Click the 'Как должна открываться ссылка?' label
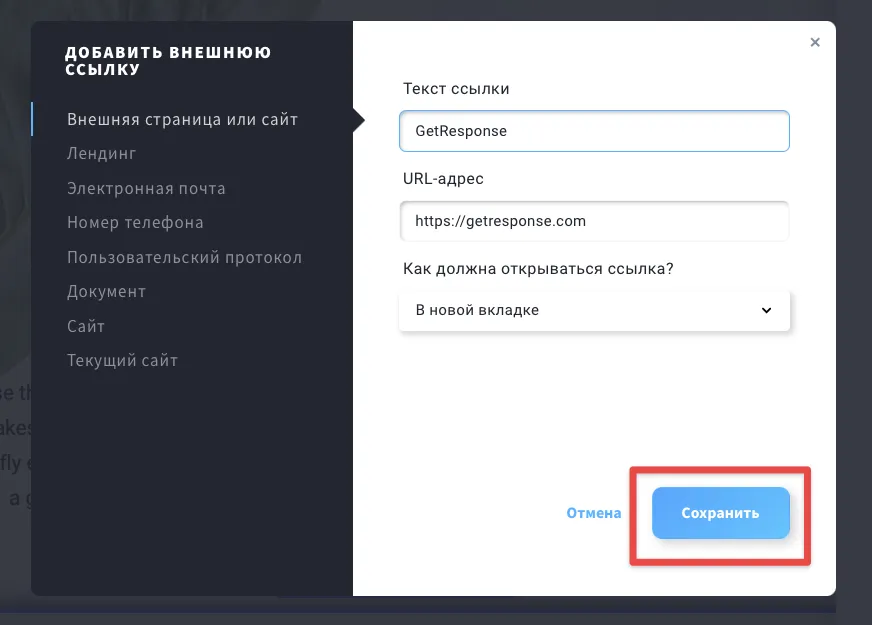 tap(538, 269)
